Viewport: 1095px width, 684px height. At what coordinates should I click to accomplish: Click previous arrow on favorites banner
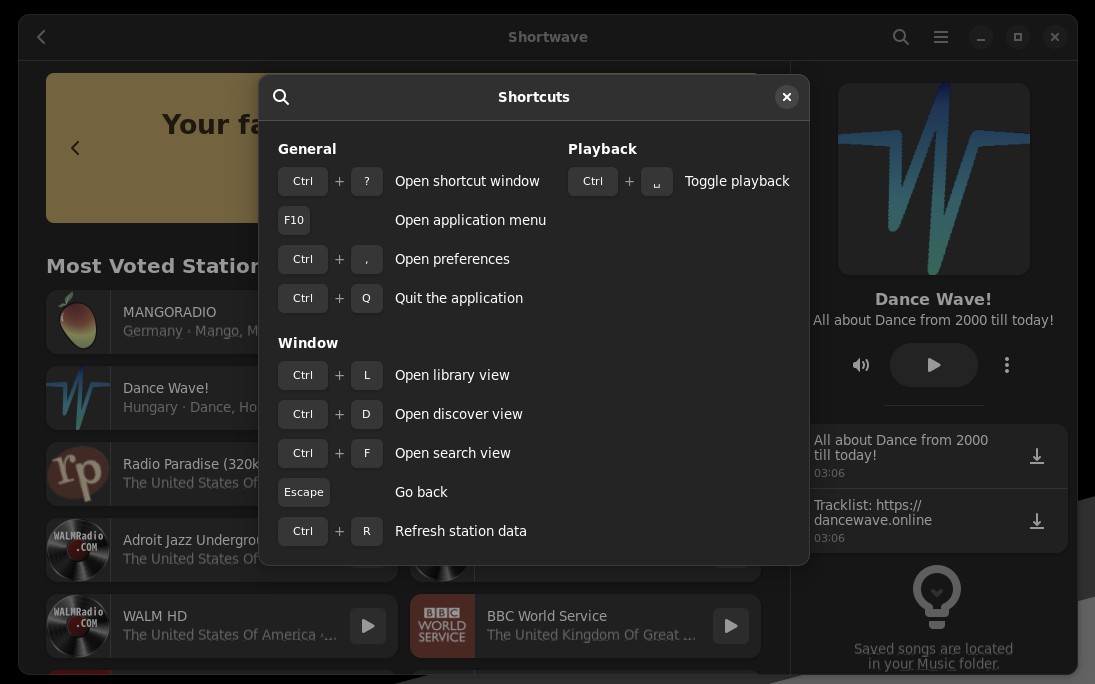[x=75, y=148]
